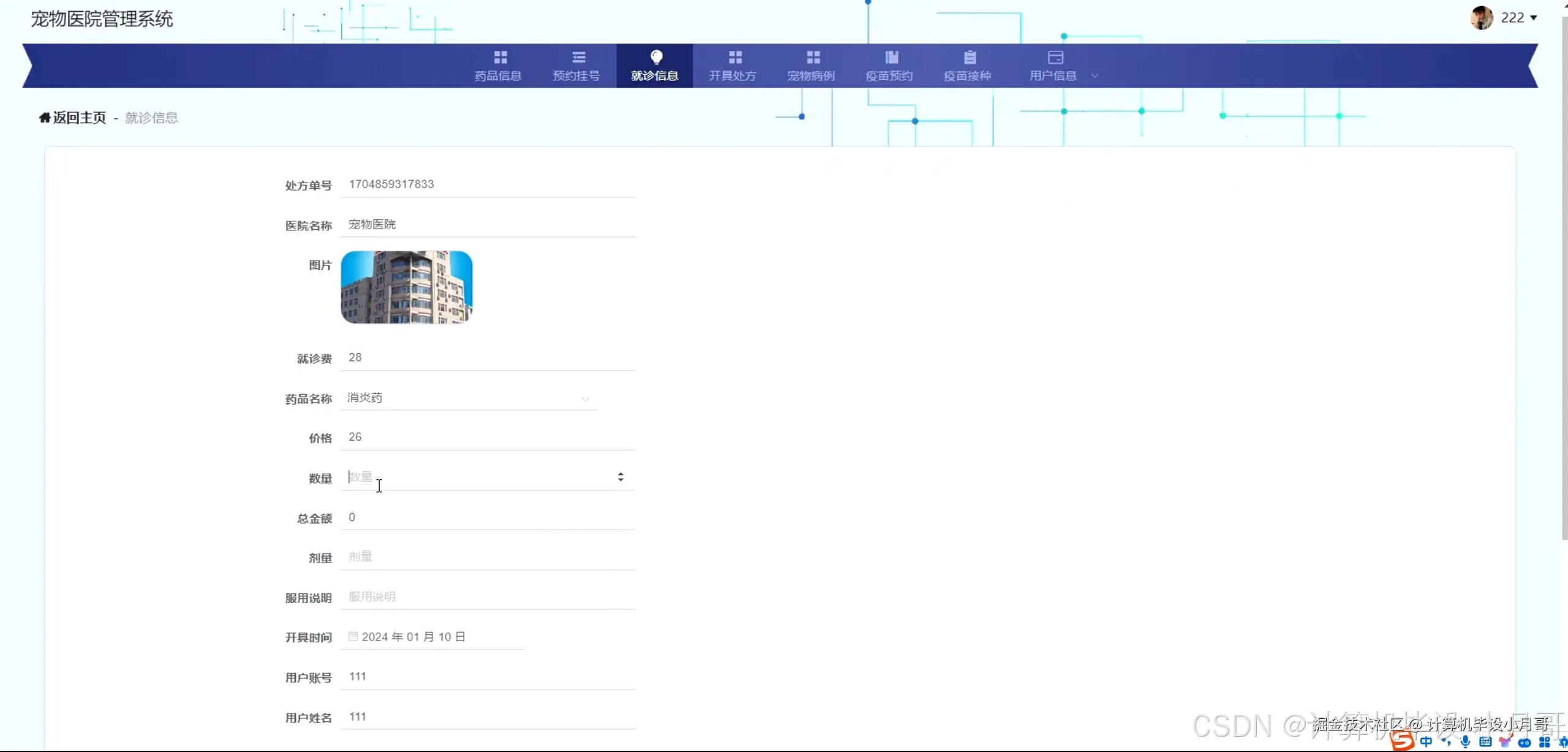The height and width of the screenshot is (752, 1568).
Task: Click the user avatar picture at top right
Action: [1482, 18]
